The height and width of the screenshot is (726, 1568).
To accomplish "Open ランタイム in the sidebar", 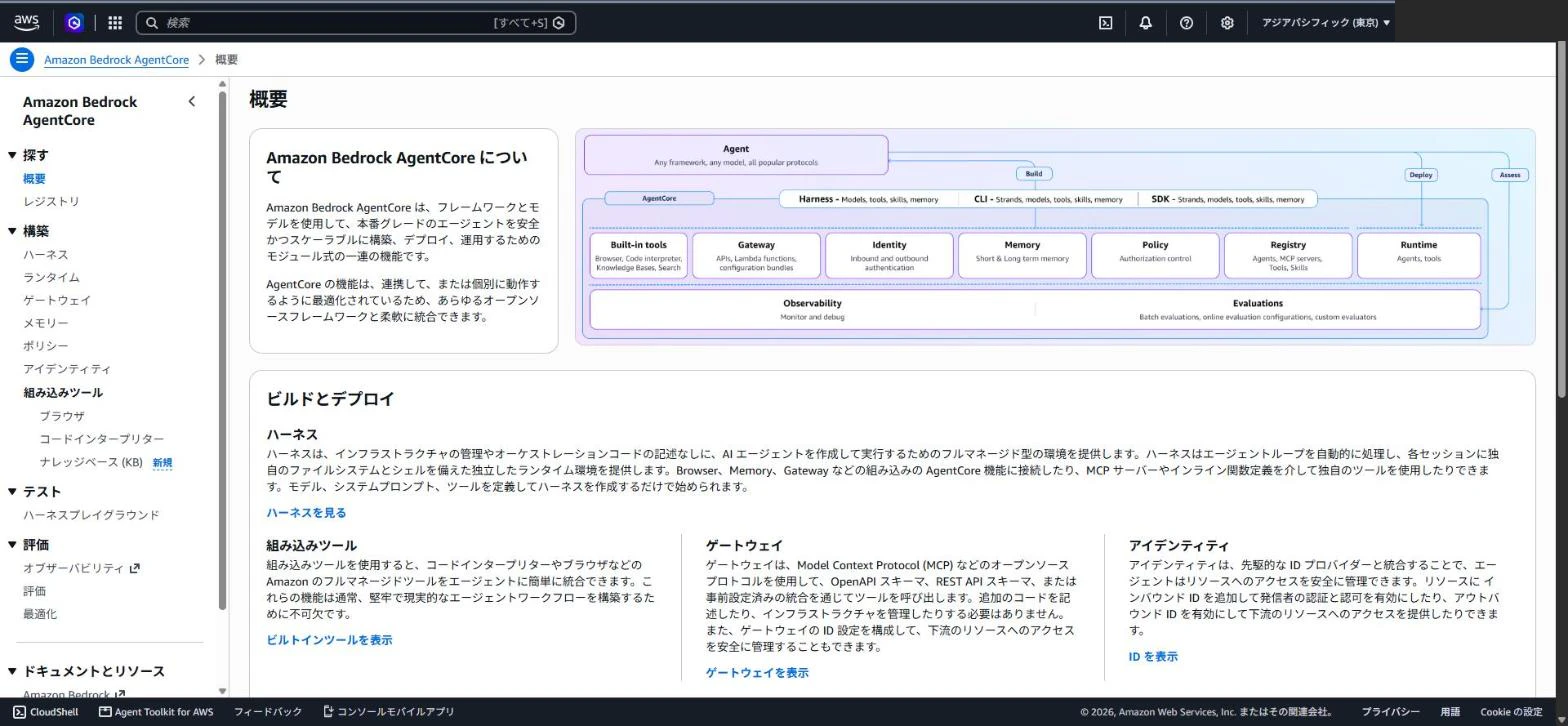I will [51, 278].
